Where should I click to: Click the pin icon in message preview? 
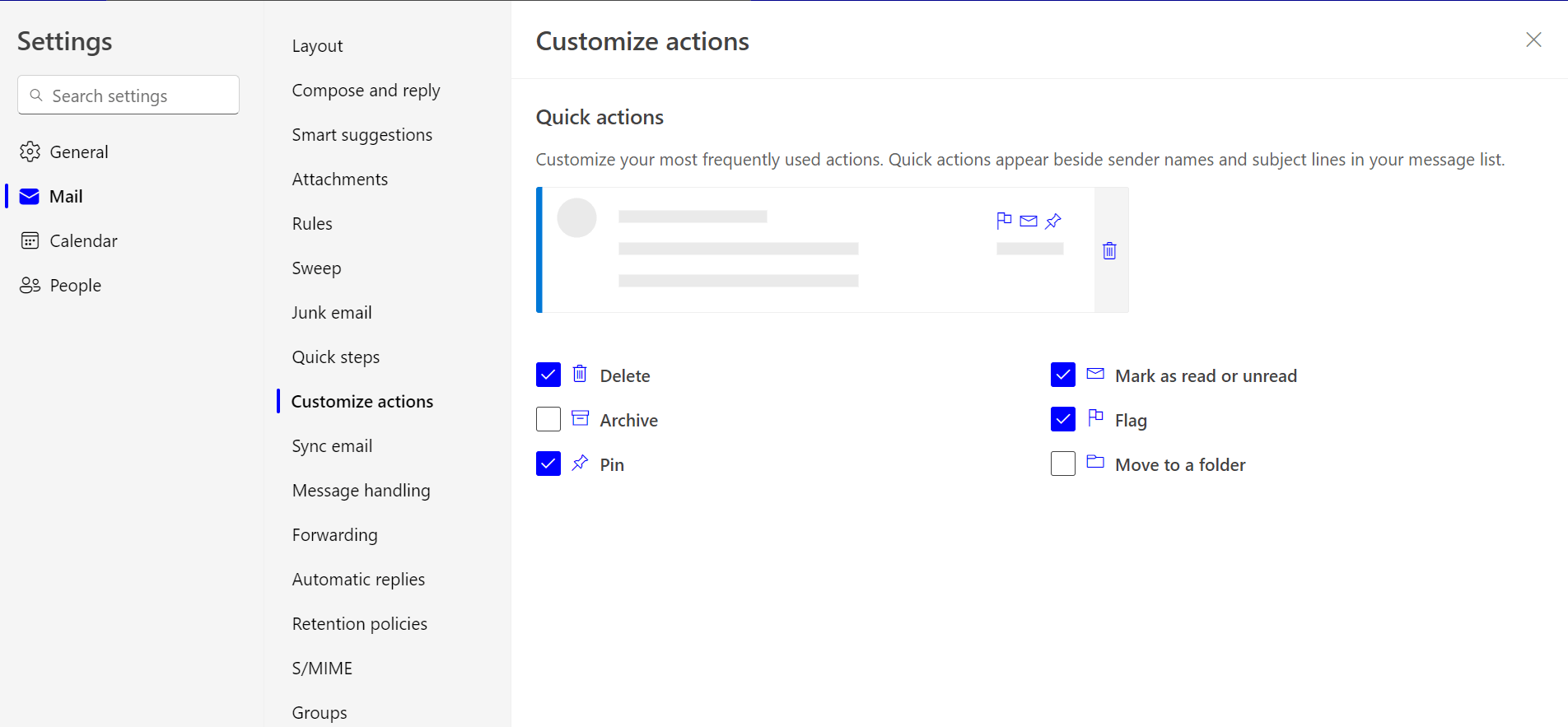coord(1053,221)
